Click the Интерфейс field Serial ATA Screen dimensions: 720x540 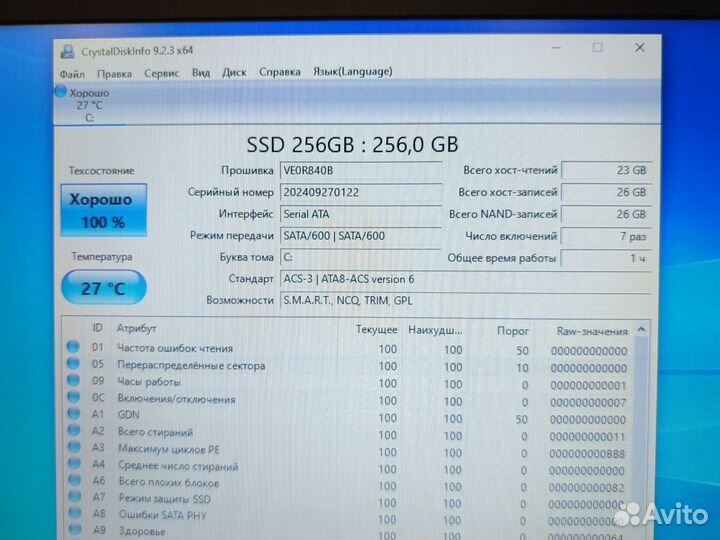[x=361, y=214]
